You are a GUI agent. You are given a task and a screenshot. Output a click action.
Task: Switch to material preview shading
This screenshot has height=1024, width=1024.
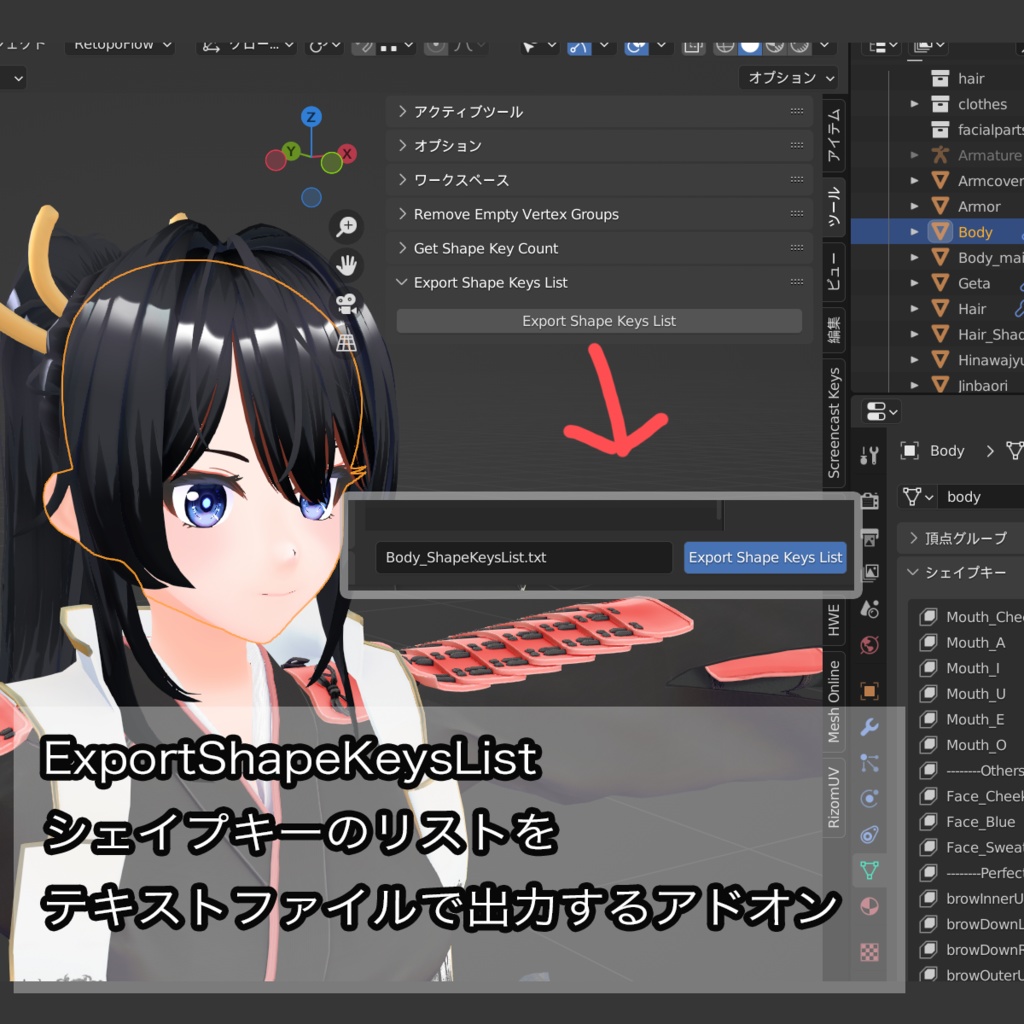click(x=775, y=47)
